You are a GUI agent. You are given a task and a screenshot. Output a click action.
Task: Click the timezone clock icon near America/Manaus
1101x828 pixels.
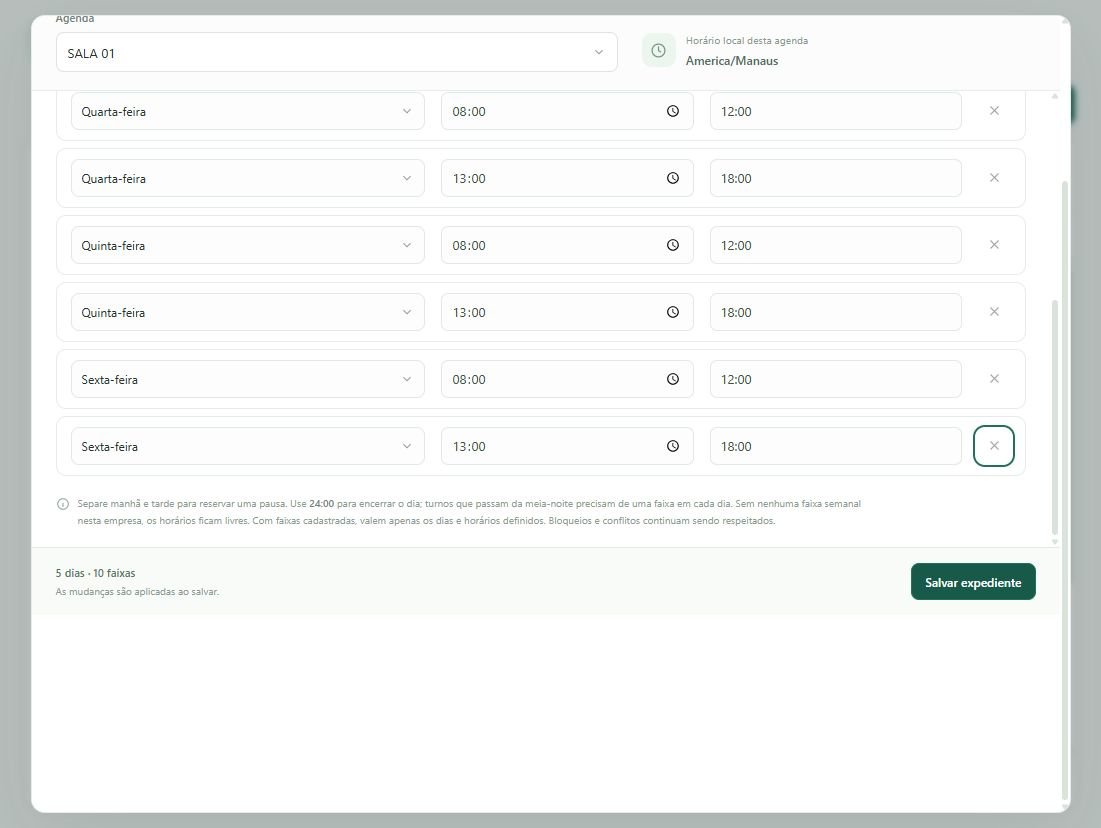click(x=659, y=51)
